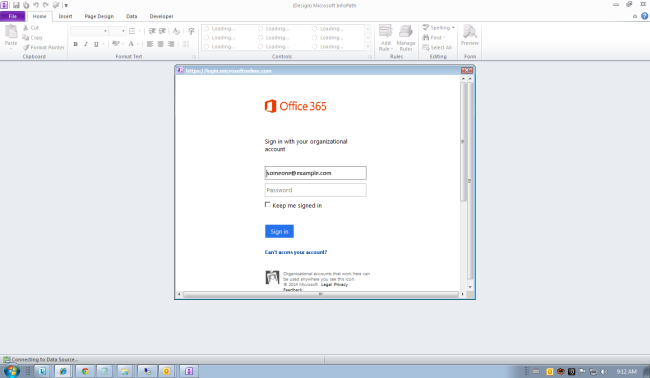Switch to the Home tab

click(39, 16)
